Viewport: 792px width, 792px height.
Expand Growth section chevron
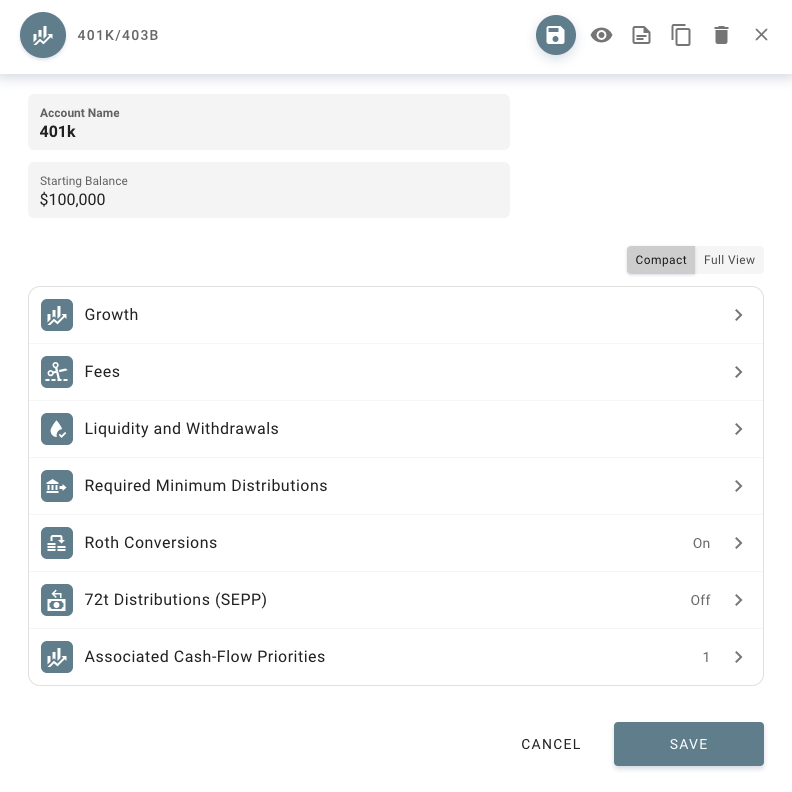click(x=738, y=315)
